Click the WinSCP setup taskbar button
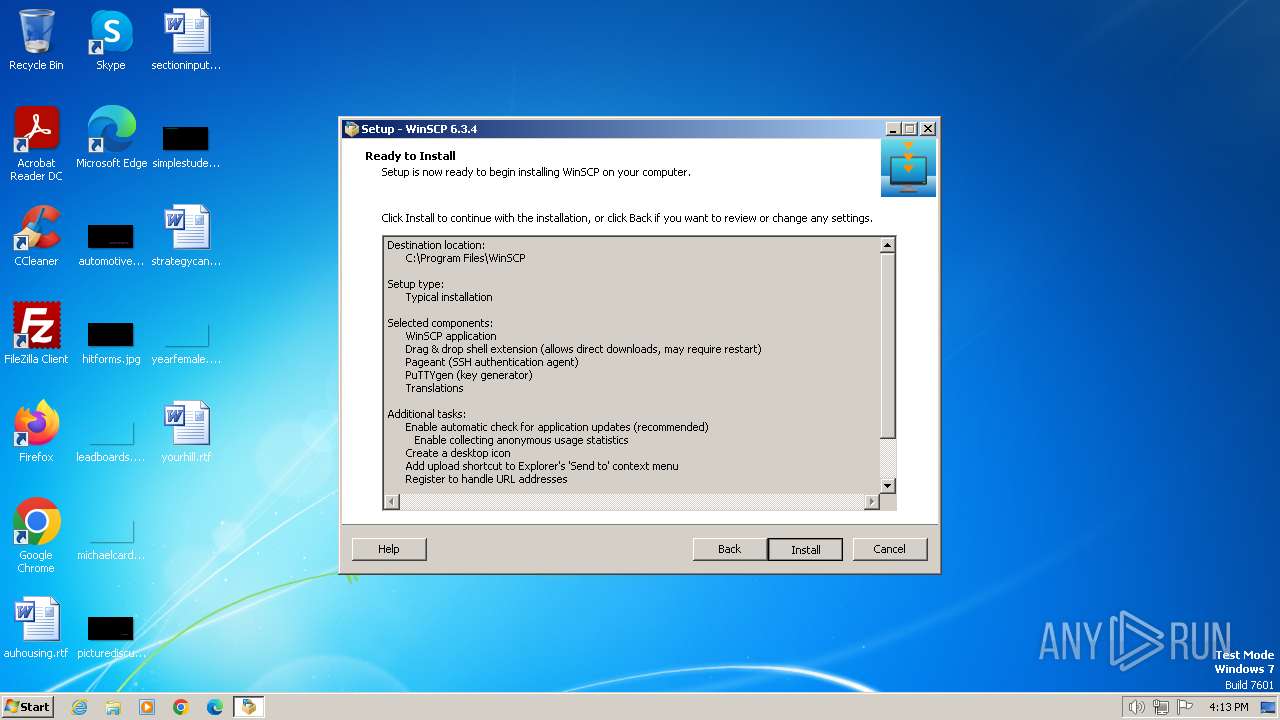Screen dimensions: 1280x720 (248, 707)
